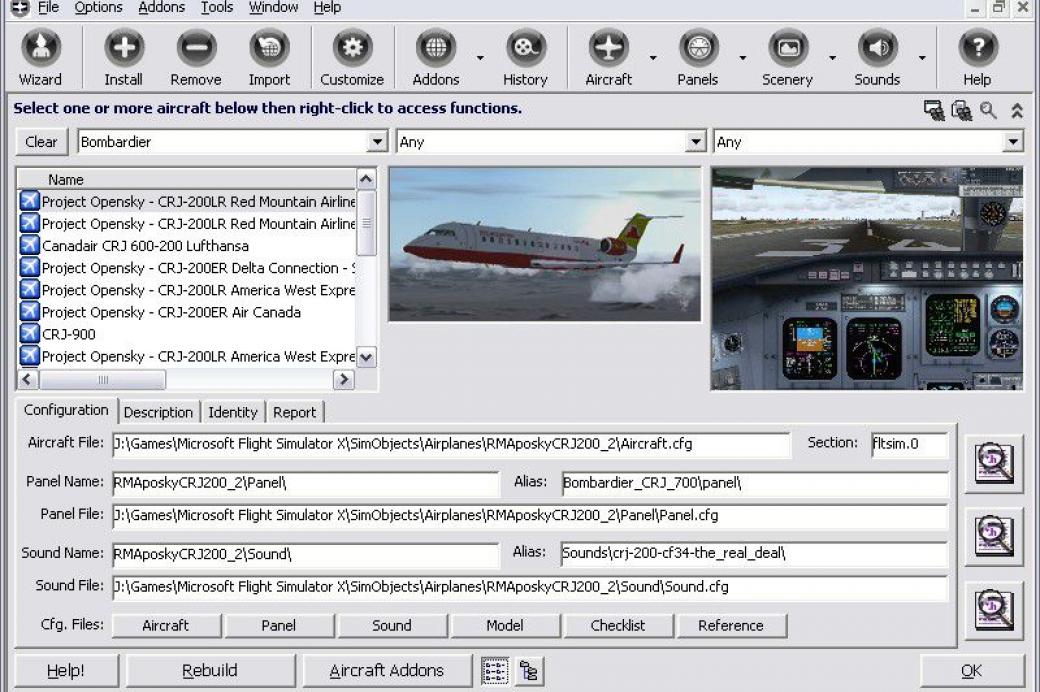1040x692 pixels.
Task: Click the aircraft list scroll-up arrow
Action: click(x=366, y=179)
